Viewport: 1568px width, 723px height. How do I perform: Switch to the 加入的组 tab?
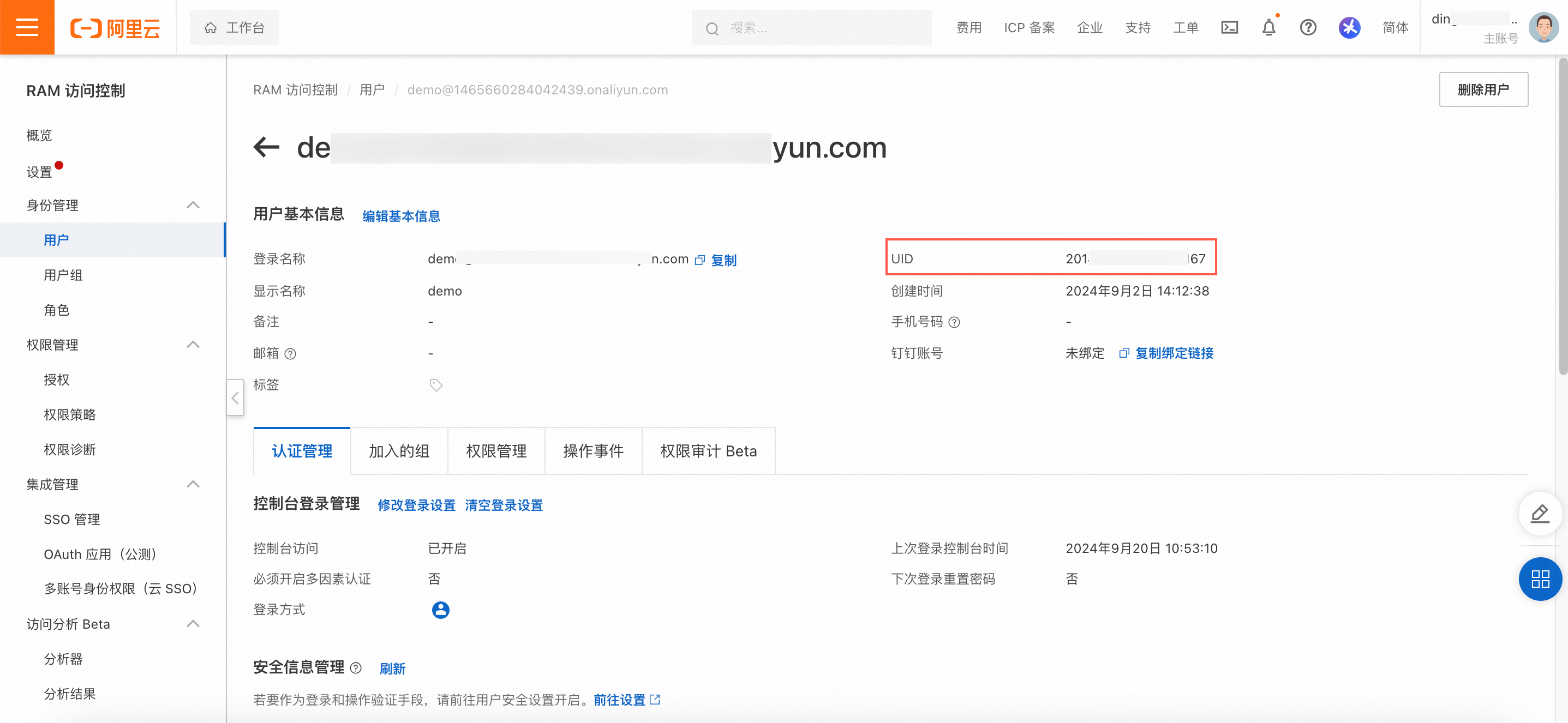tap(399, 451)
